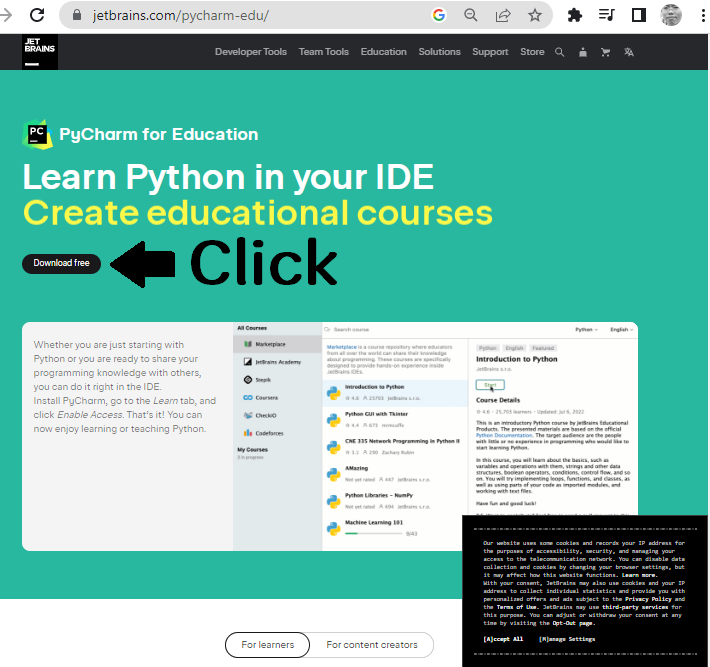Image resolution: width=710 pixels, height=667 pixels.
Task: Click the lock icon in address bar
Action: (x=77, y=15)
